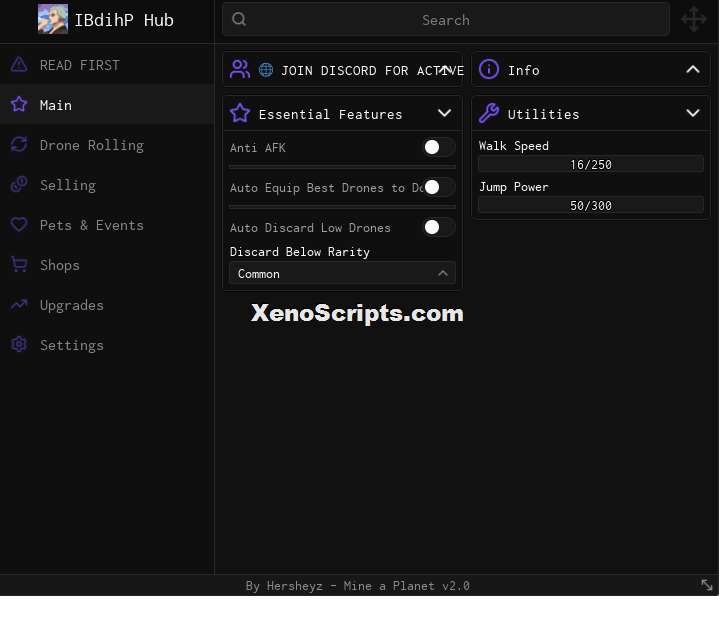Image resolution: width=719 pixels, height=626 pixels.
Task: Switch to the Main tab
Action: [107, 105]
